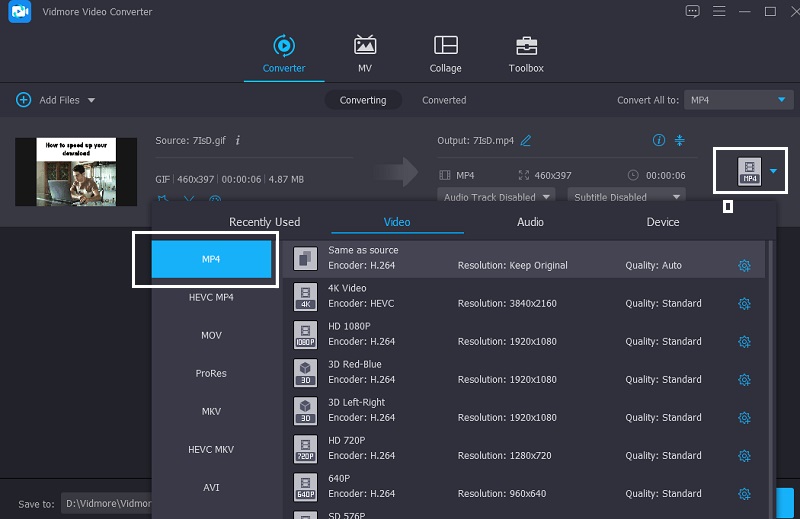Select MOV format in the sidebar
This screenshot has height=519, width=800.
tap(211, 335)
